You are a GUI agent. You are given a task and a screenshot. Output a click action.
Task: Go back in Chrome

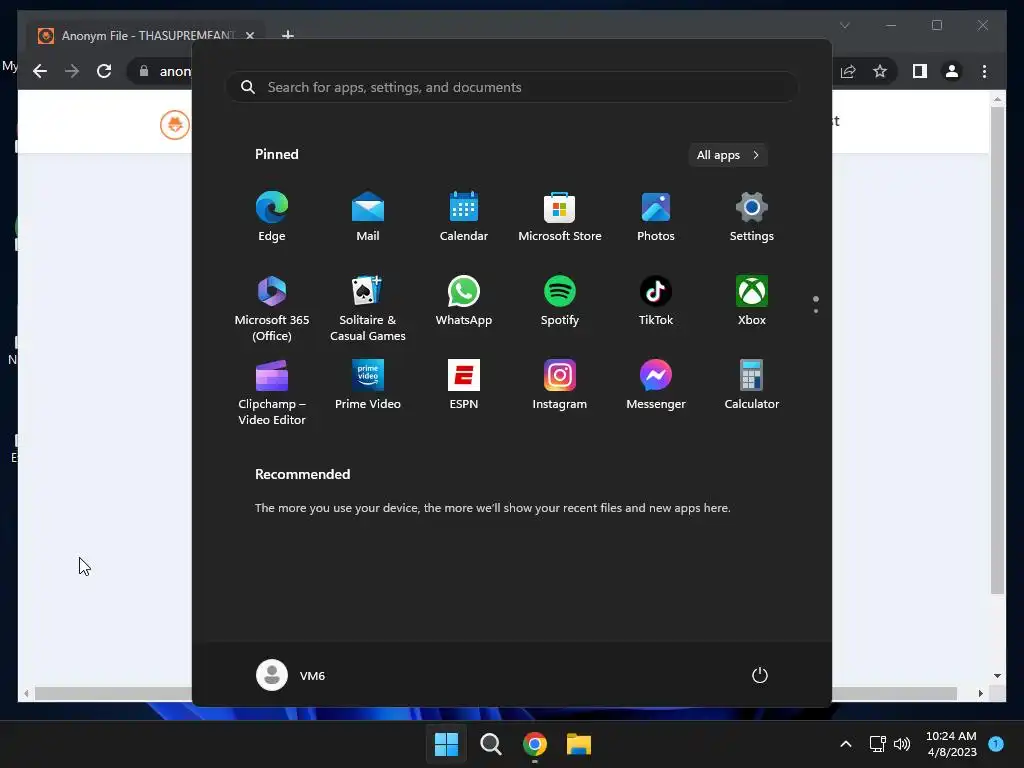40,71
